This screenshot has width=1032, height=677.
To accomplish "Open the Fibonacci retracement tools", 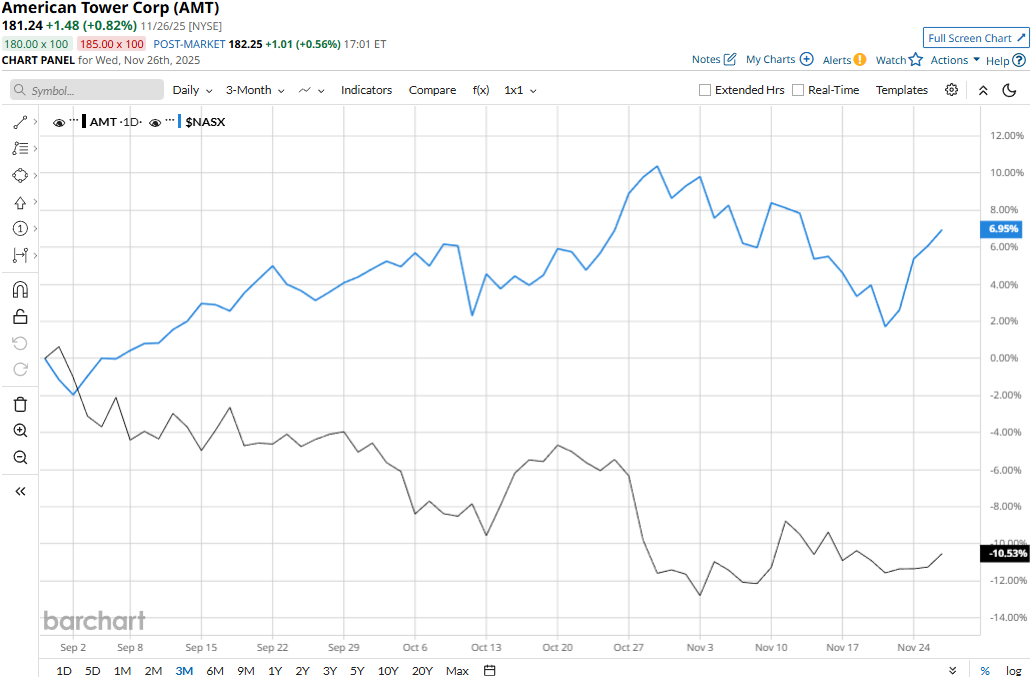I will tap(20, 149).
